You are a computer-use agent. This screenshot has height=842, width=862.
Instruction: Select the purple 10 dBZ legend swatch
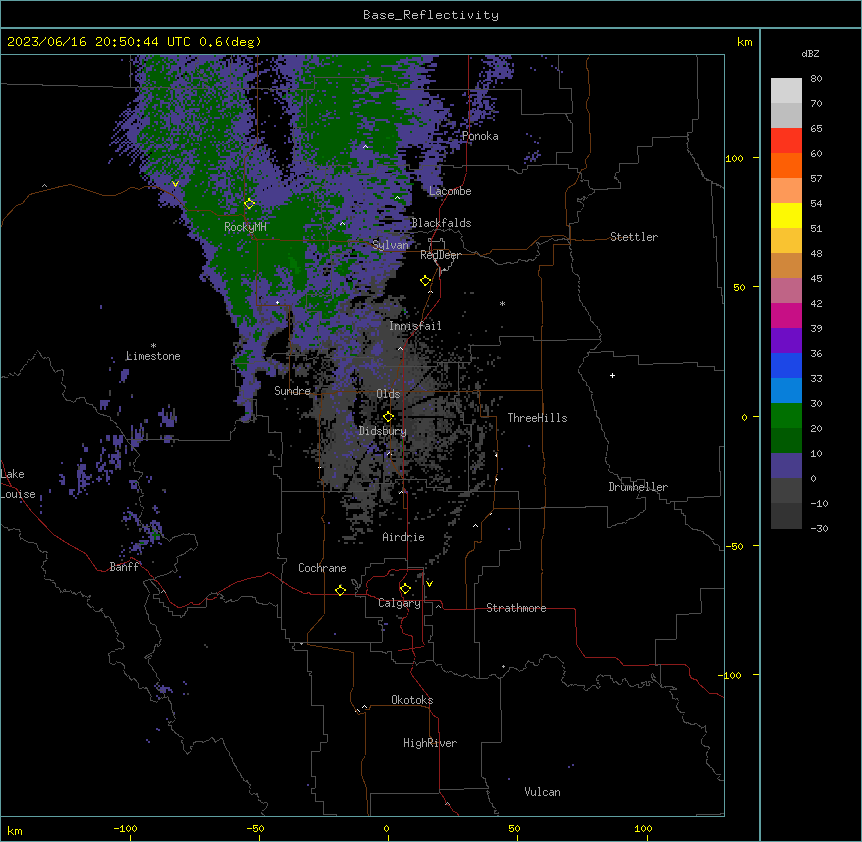pyautogui.click(x=786, y=466)
